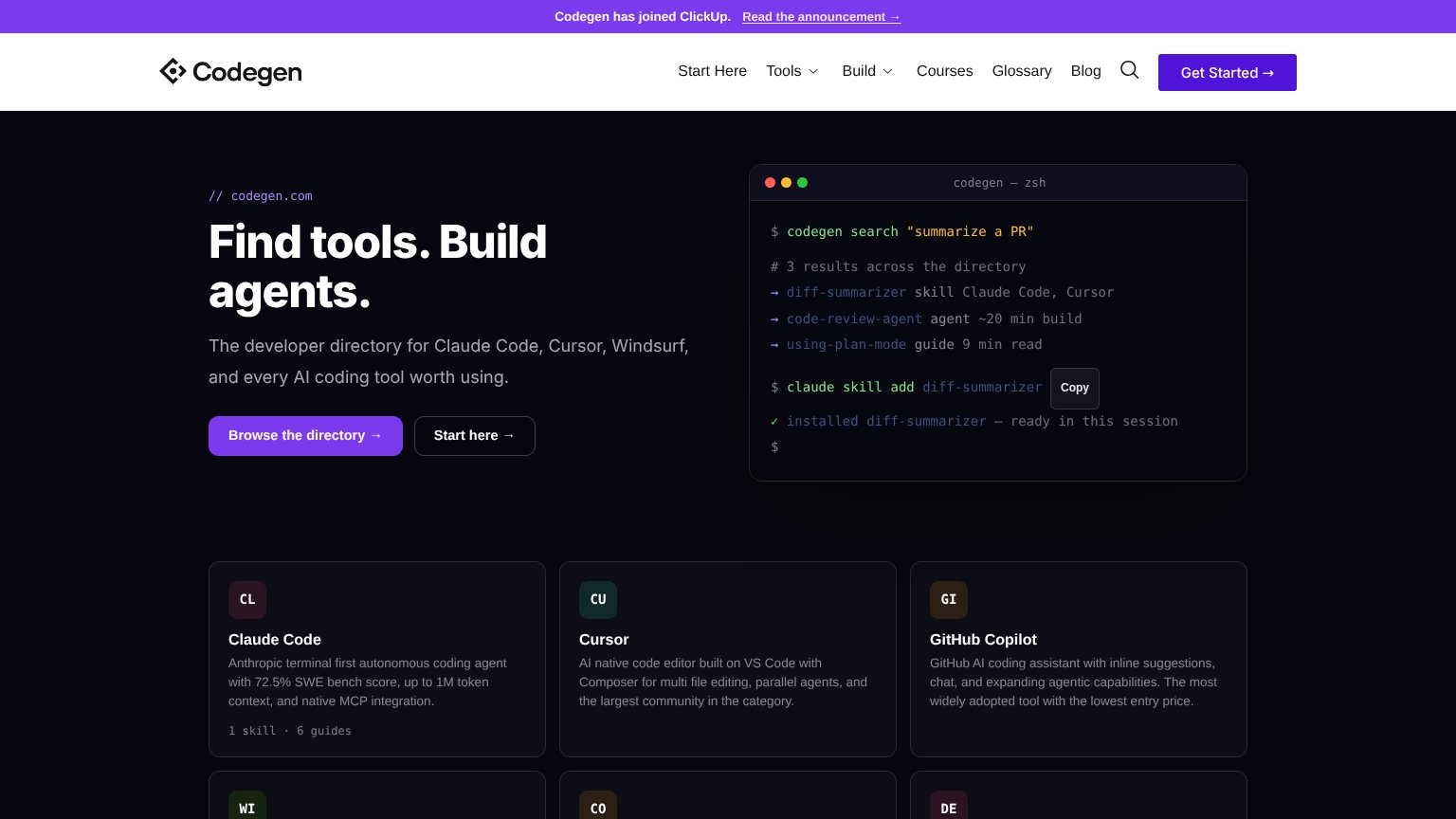This screenshot has height=819, width=1456.
Task: Click the GI badge on GitHub Copilot card
Action: coord(949,600)
